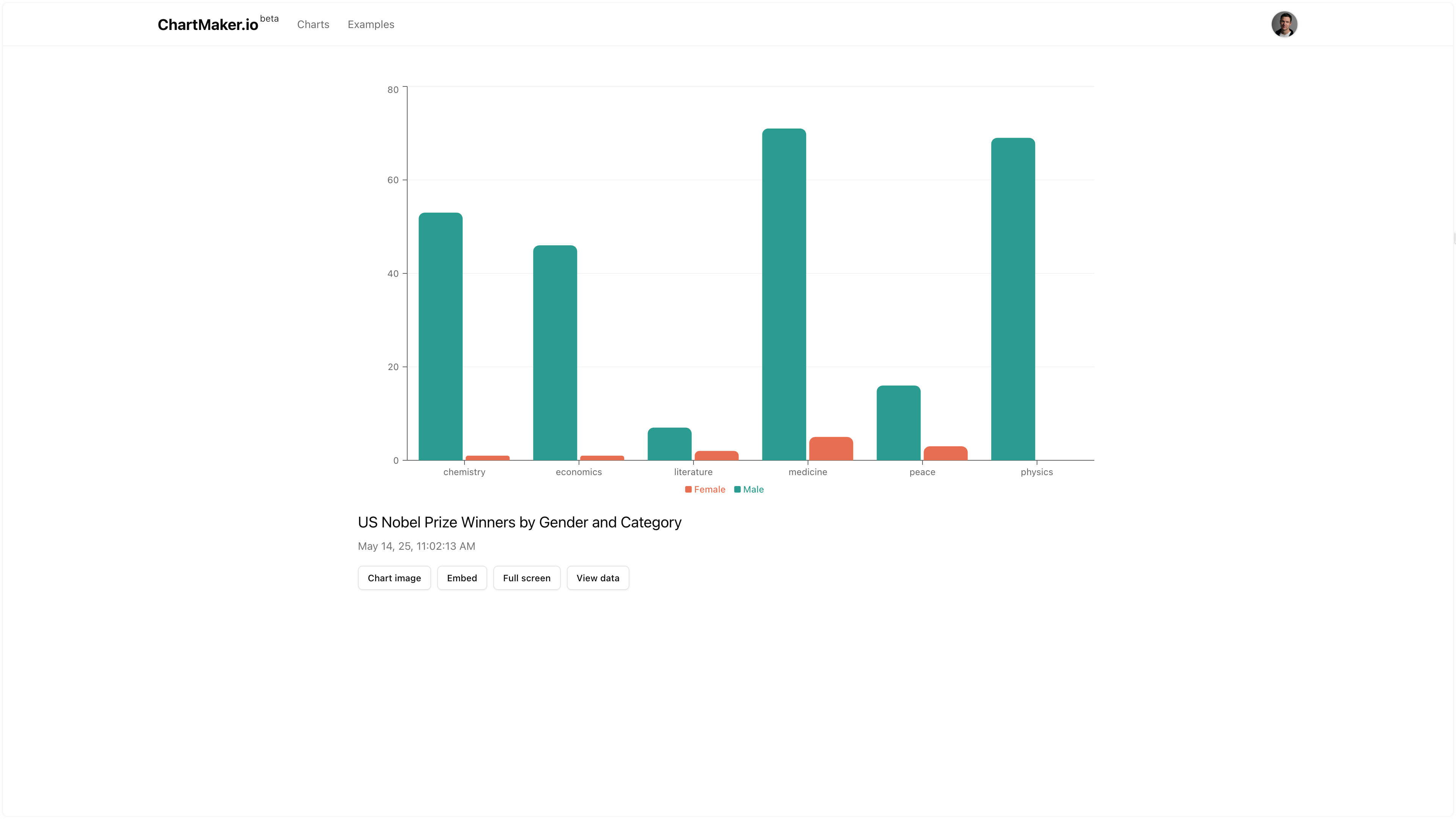Open the Charts menu item
The width and height of the screenshot is (1456, 819).
pyautogui.click(x=312, y=24)
